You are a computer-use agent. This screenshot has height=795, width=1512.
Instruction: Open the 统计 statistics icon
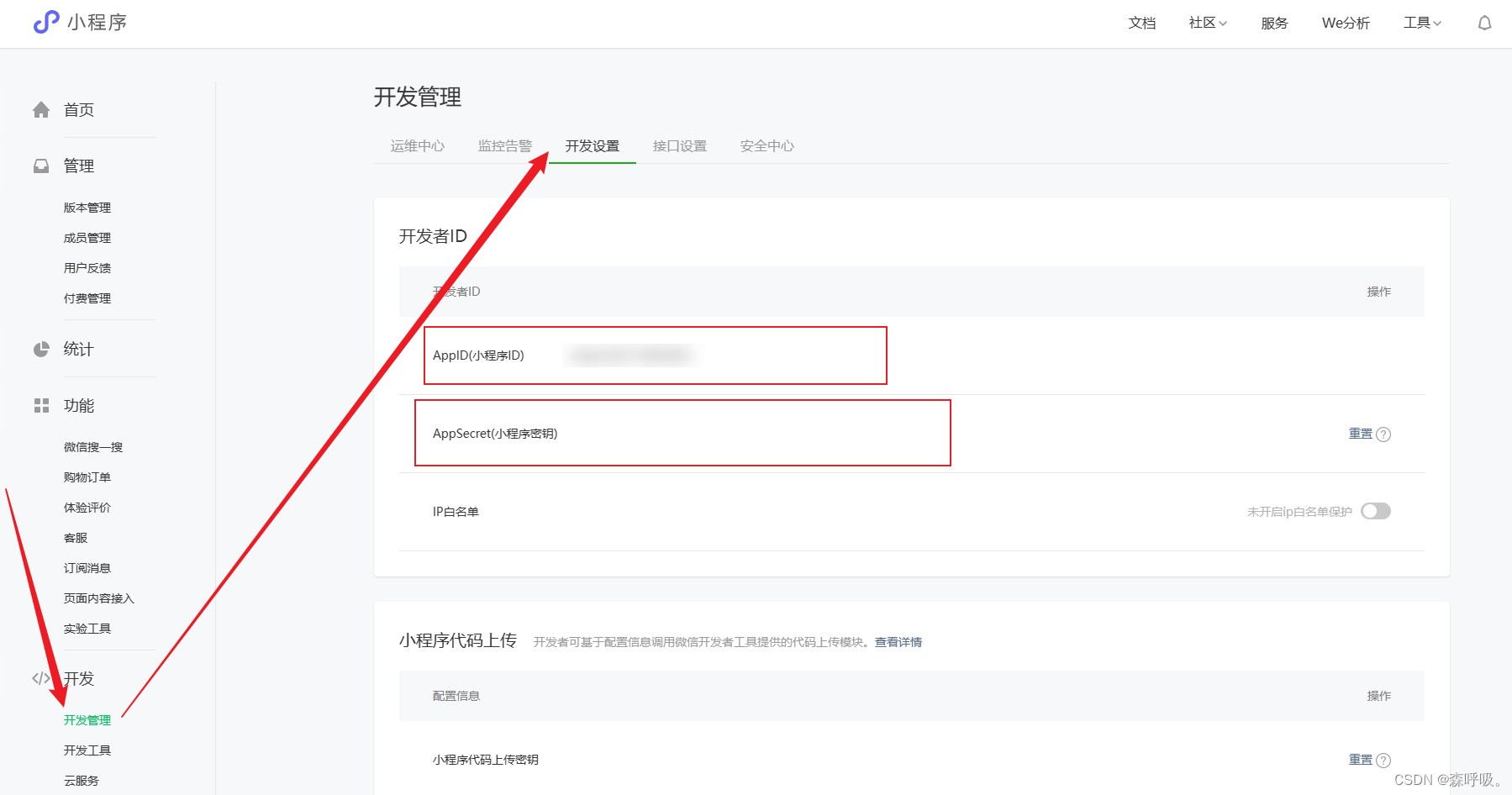point(40,349)
